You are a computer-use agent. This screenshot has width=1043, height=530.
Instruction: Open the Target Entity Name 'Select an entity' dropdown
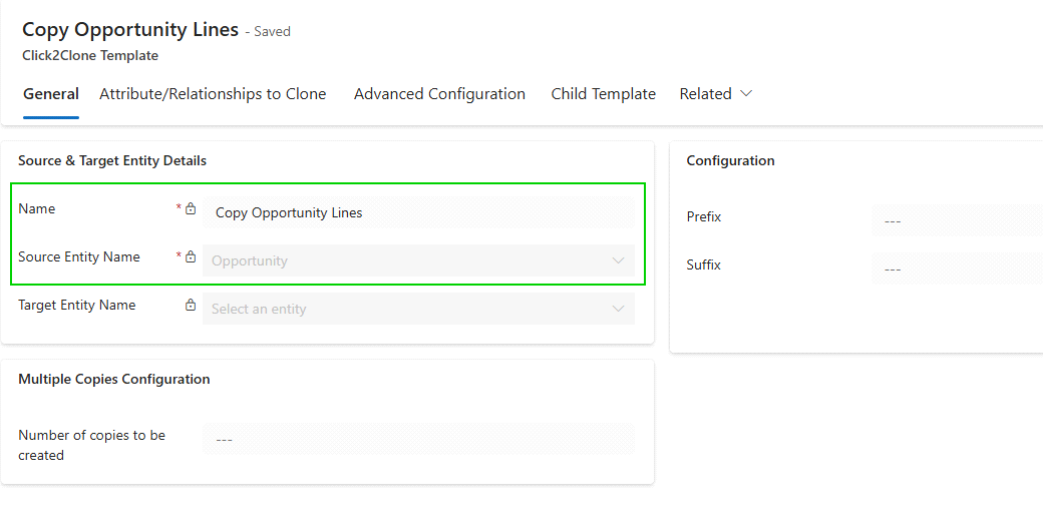pyautogui.click(x=418, y=309)
